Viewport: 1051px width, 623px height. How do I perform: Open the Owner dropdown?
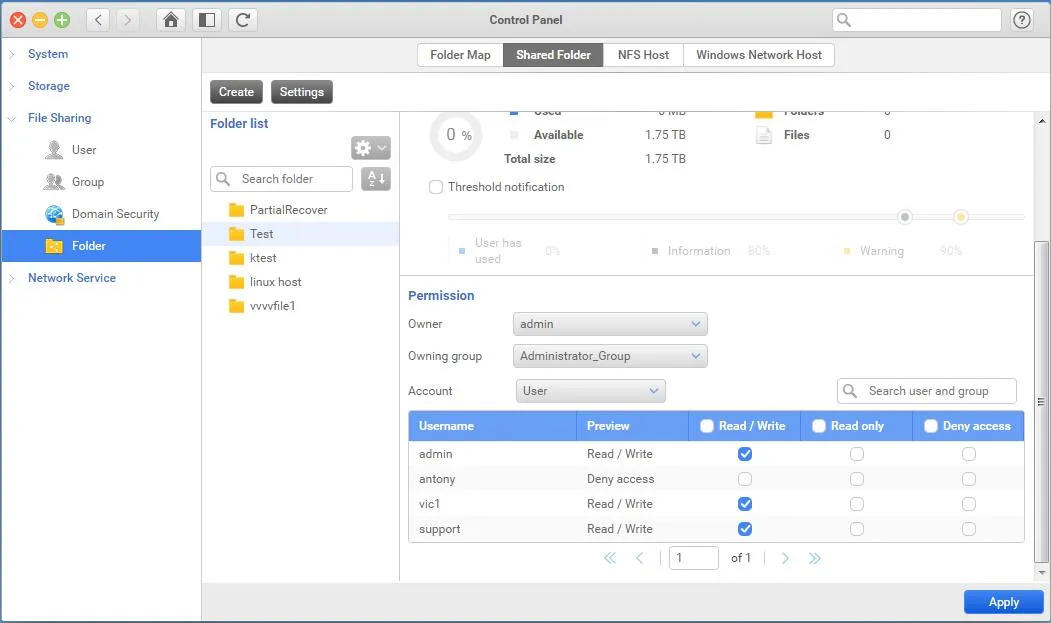pos(610,324)
